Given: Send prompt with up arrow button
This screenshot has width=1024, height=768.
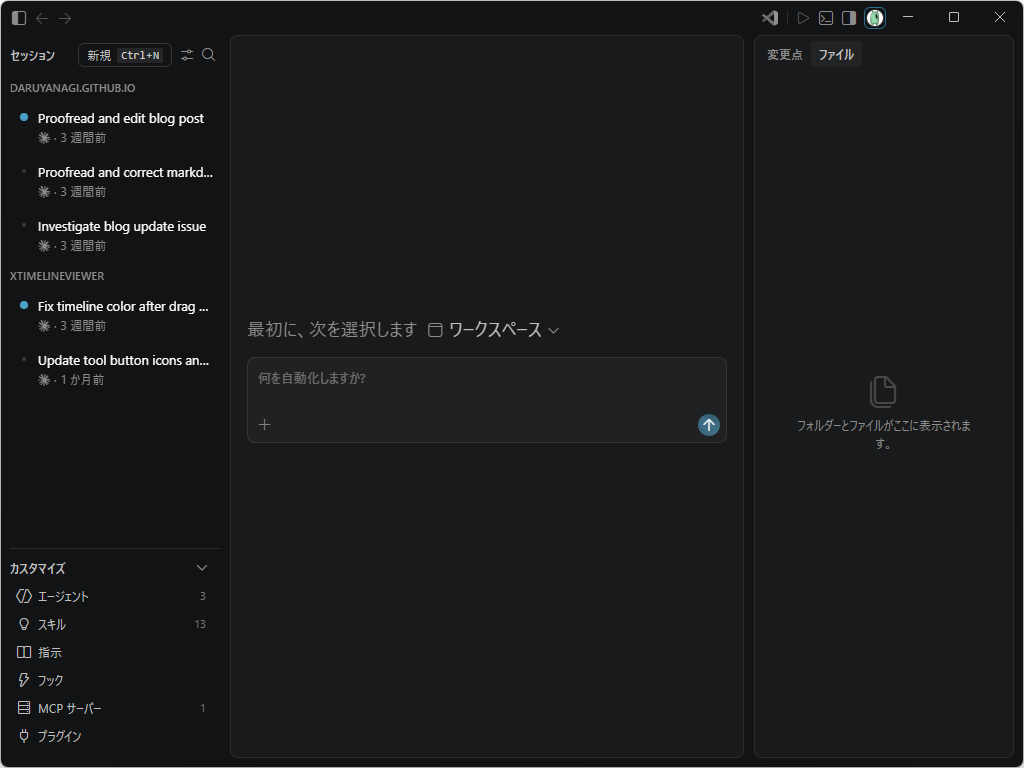Looking at the screenshot, I should 709,425.
